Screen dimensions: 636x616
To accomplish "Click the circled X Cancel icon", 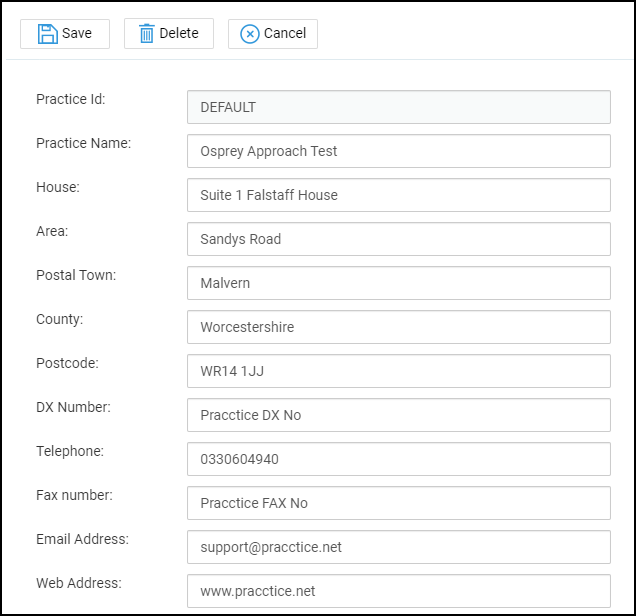I will (x=250, y=33).
